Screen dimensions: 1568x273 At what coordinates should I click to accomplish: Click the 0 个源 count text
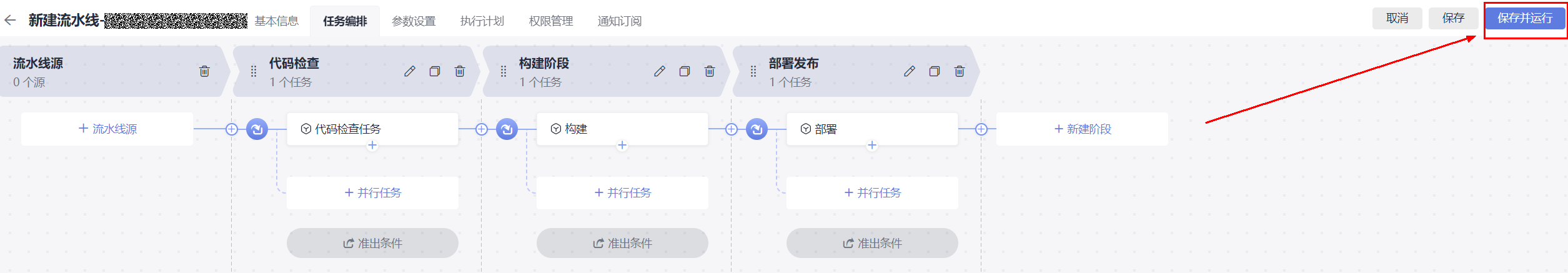click(29, 82)
